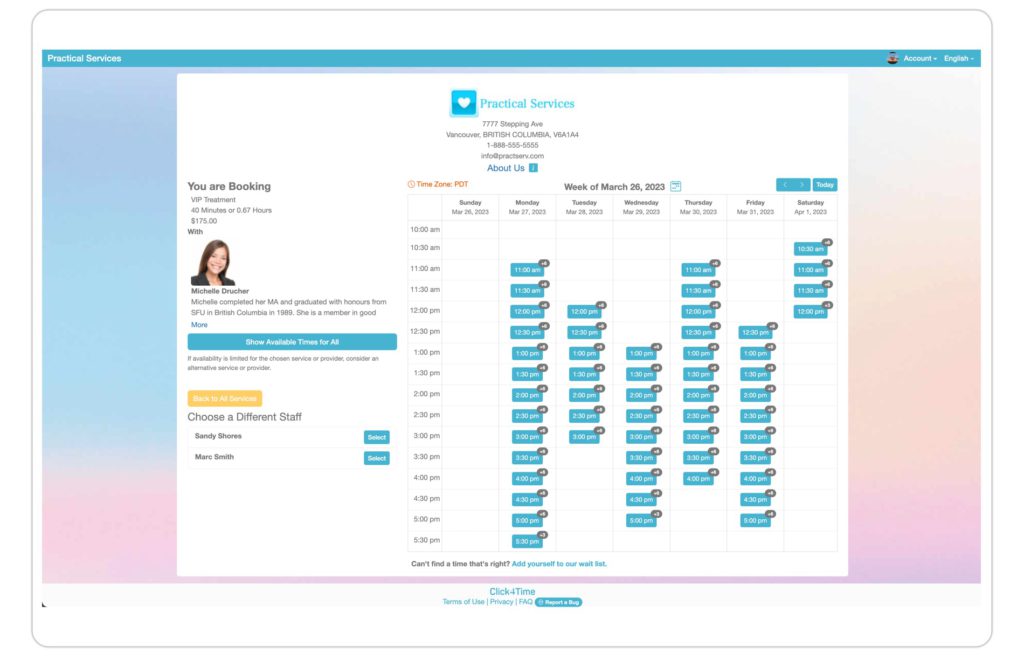Select Marc Smith as staff

point(377,458)
